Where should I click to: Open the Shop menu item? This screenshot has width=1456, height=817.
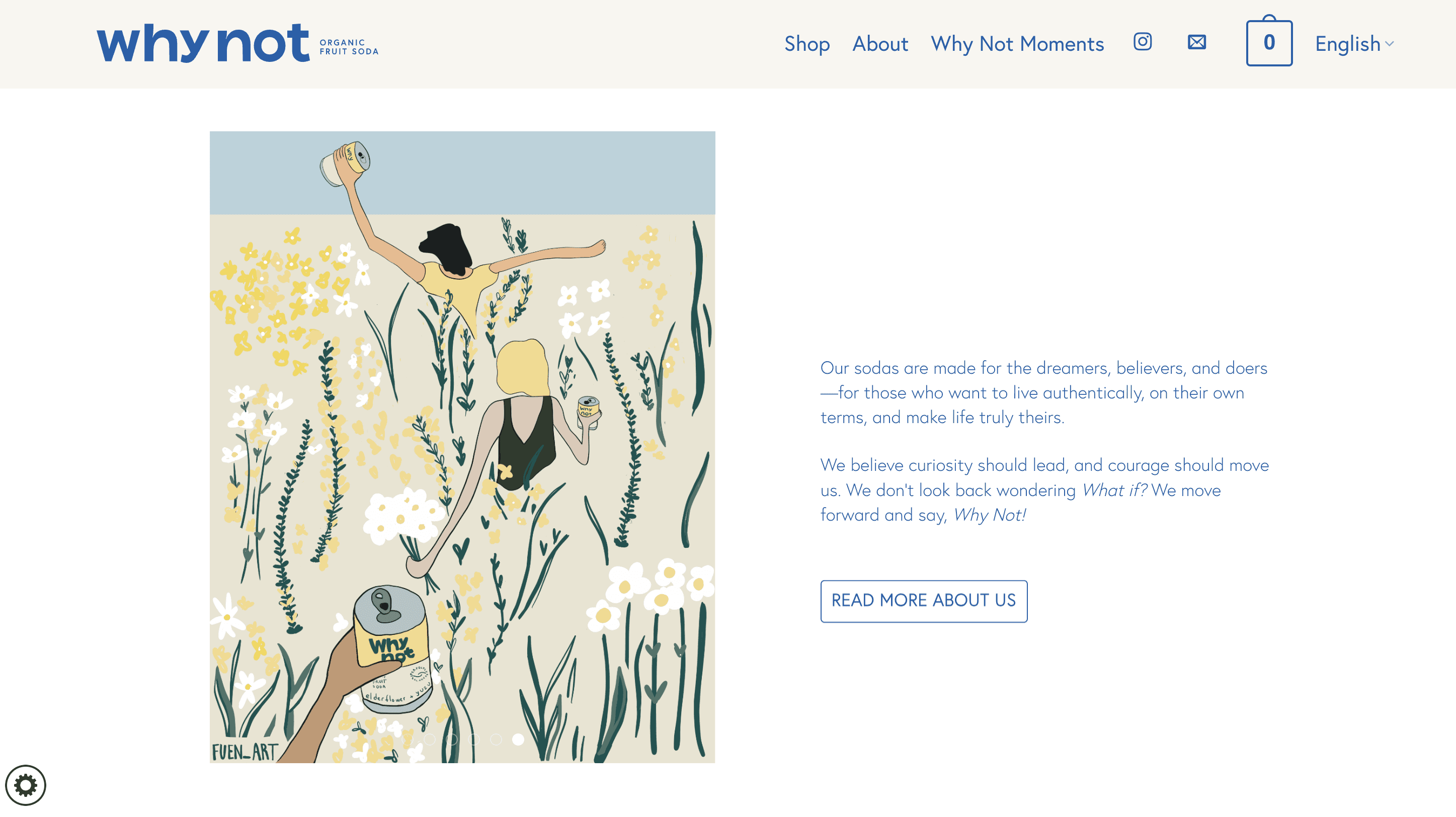[x=806, y=43]
